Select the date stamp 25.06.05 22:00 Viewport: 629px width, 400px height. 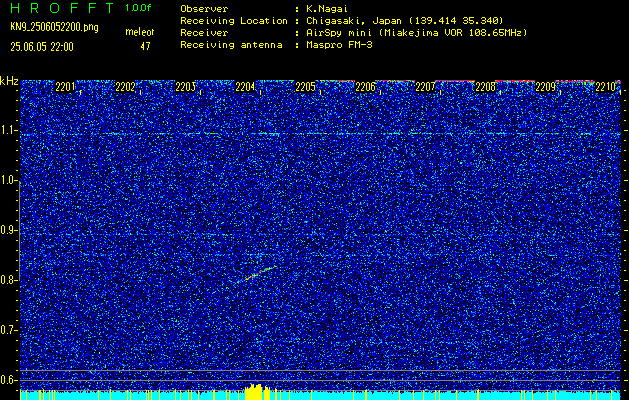[x=42, y=47]
